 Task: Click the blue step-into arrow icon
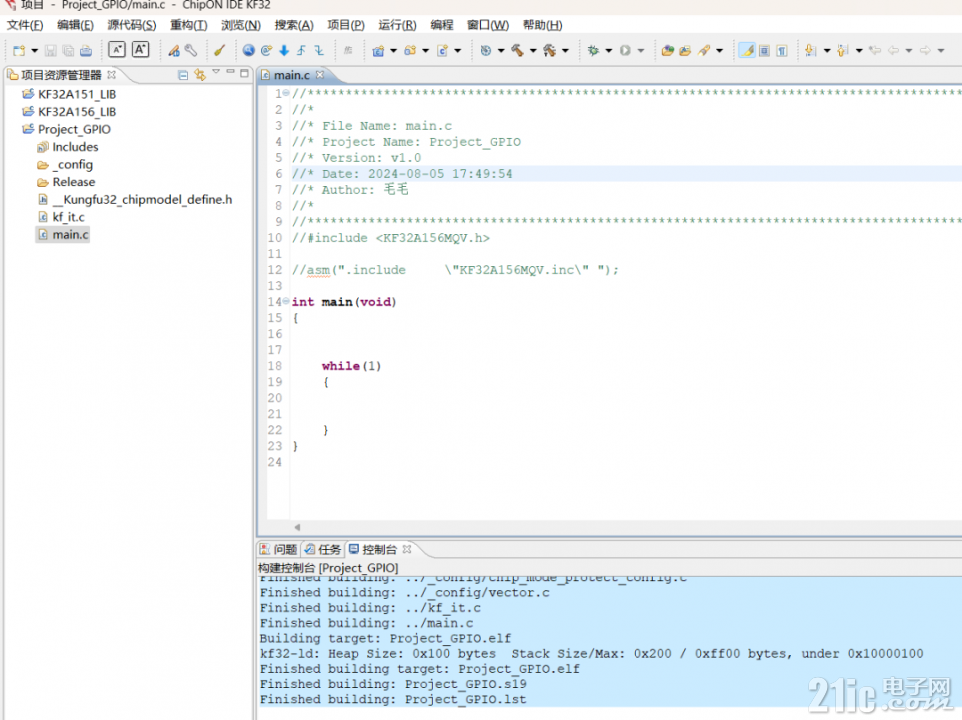[x=319, y=50]
